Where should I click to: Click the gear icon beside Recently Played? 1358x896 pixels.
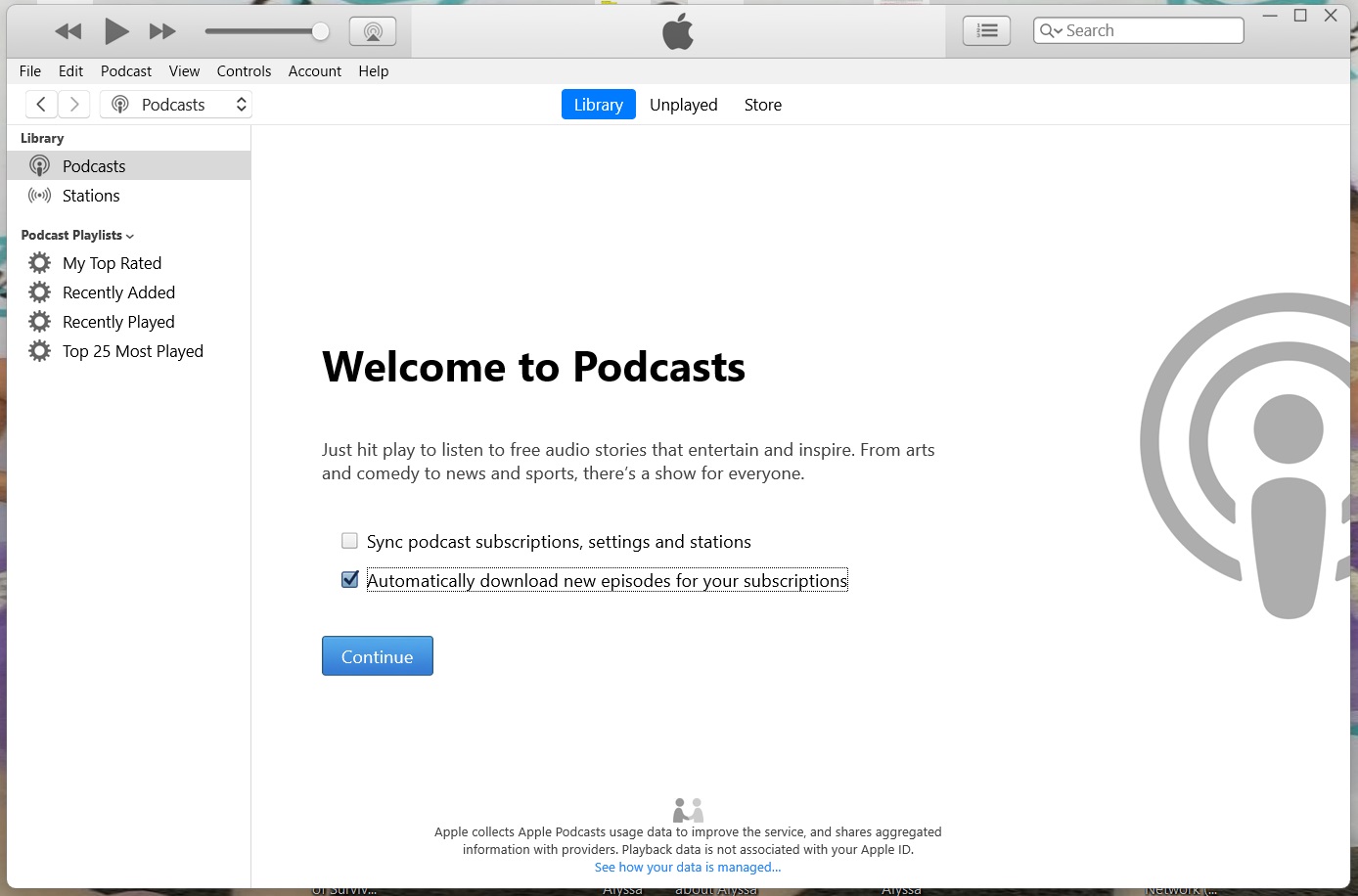point(39,322)
